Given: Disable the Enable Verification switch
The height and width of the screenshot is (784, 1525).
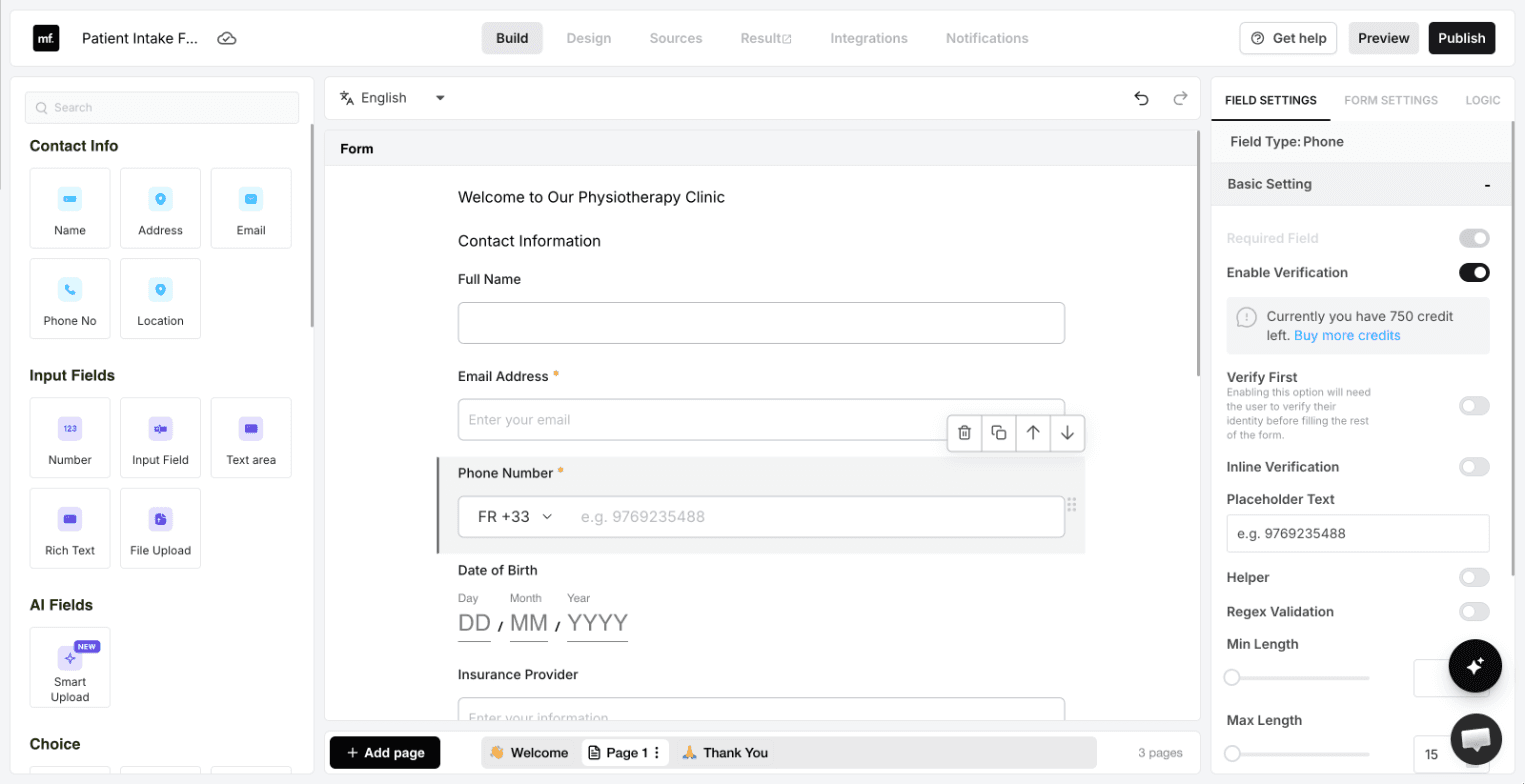Looking at the screenshot, I should pyautogui.click(x=1474, y=272).
